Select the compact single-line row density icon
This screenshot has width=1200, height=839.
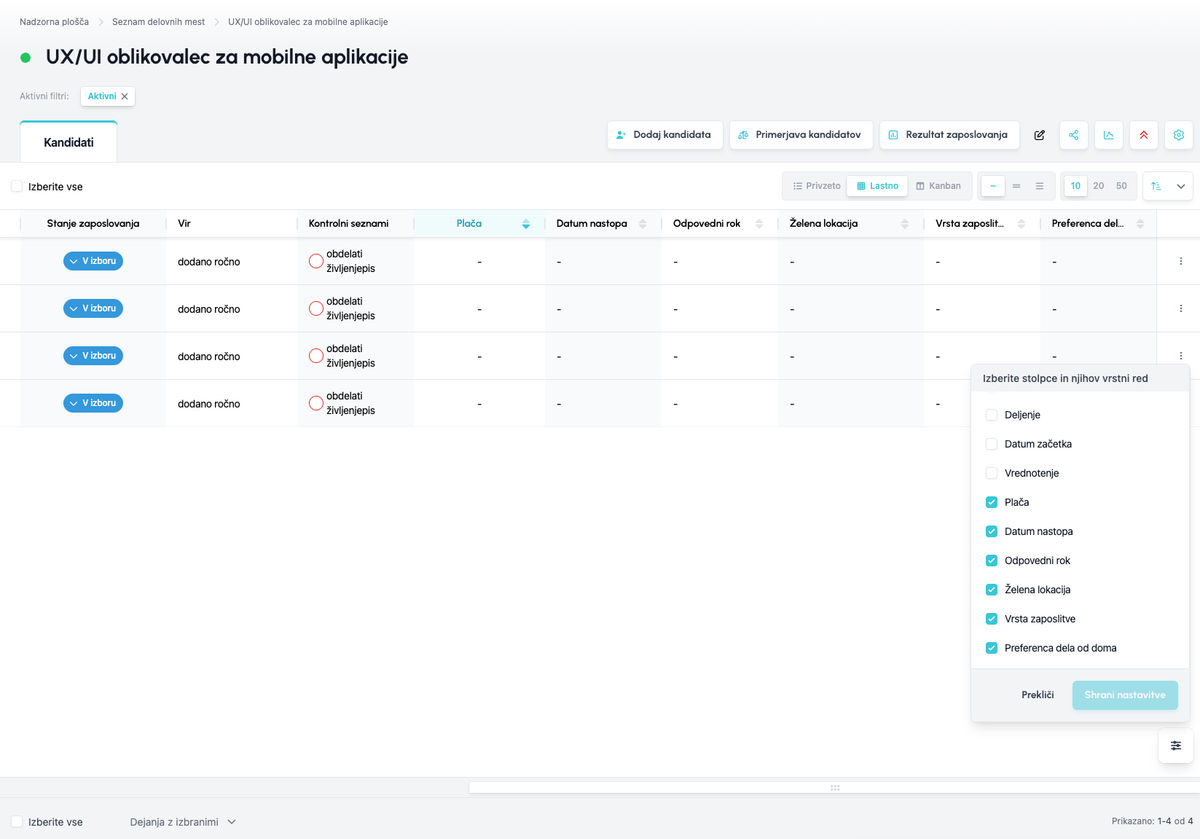tap(993, 186)
